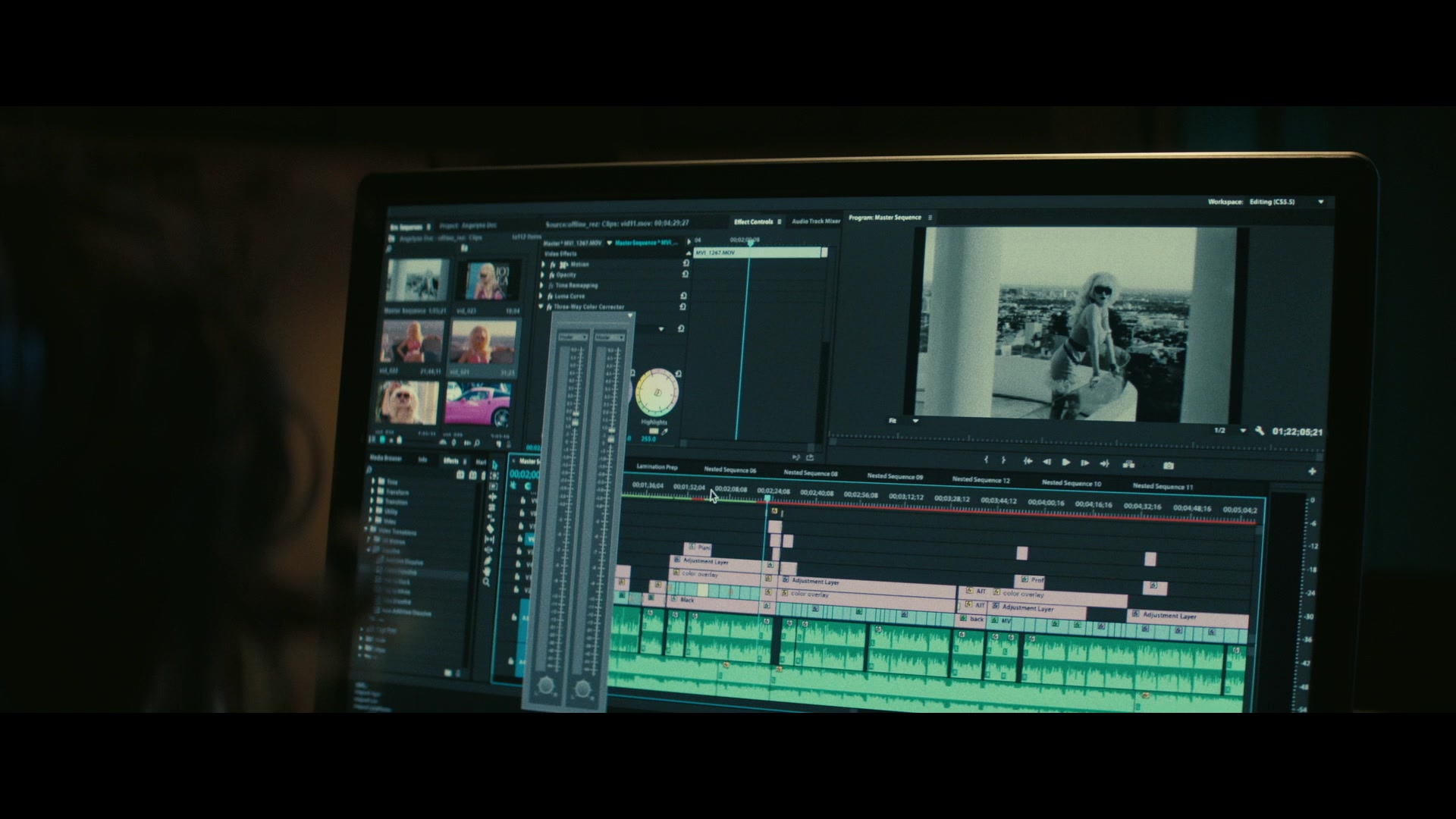Viewport: 1456px width, 819px height.
Task: Select the pink car clip thumbnail
Action: (478, 403)
